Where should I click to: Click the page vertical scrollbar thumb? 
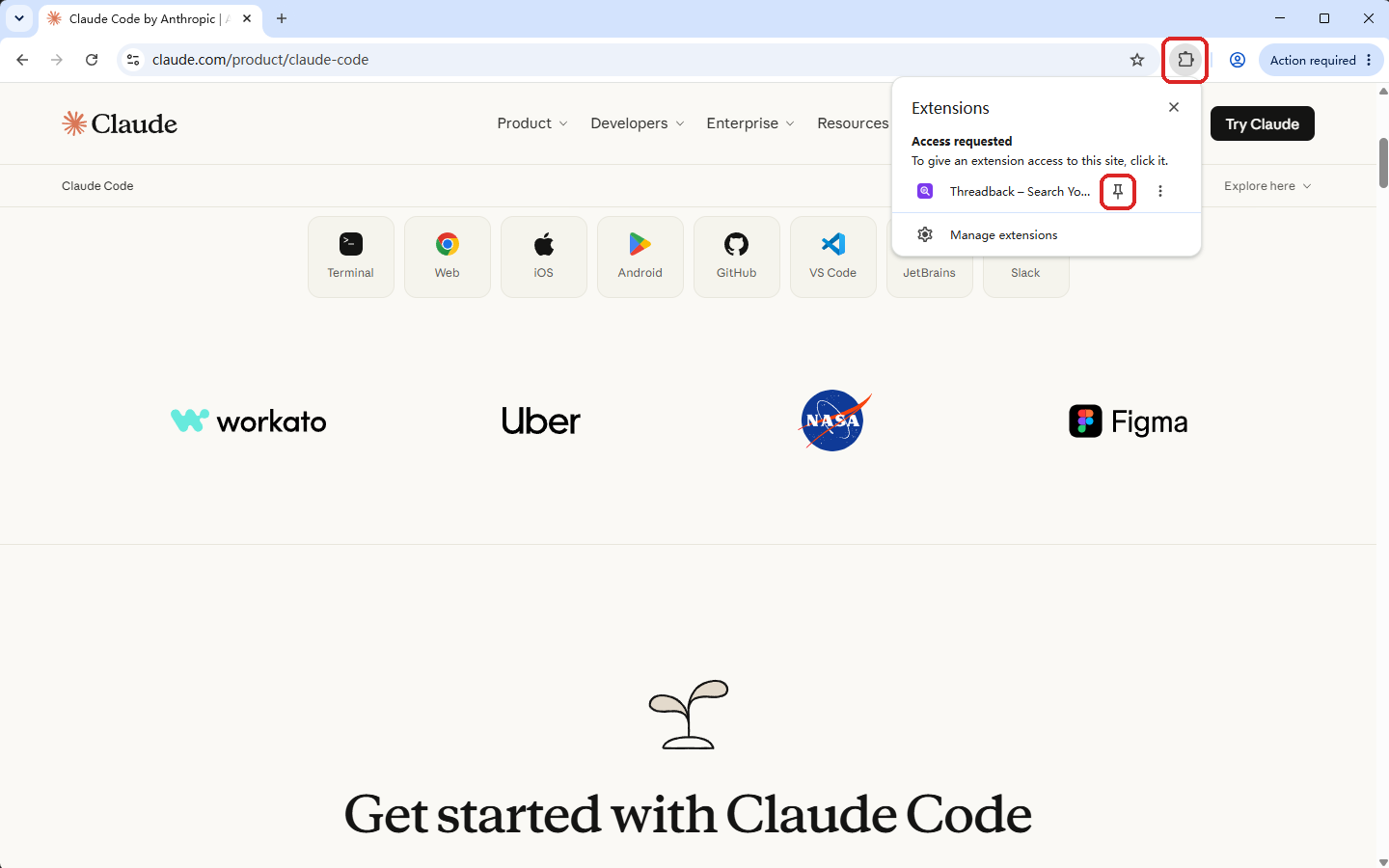pyautogui.click(x=1383, y=162)
